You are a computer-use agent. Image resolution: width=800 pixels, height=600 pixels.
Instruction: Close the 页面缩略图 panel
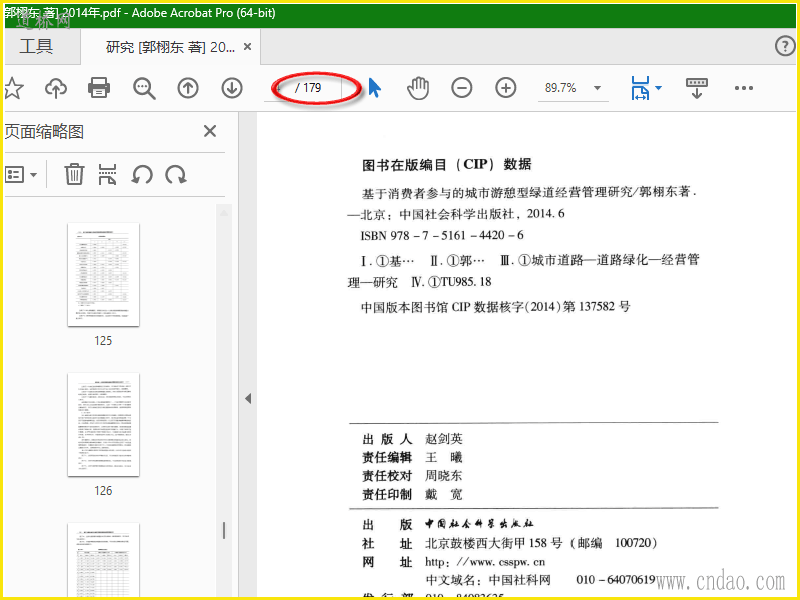tap(210, 132)
